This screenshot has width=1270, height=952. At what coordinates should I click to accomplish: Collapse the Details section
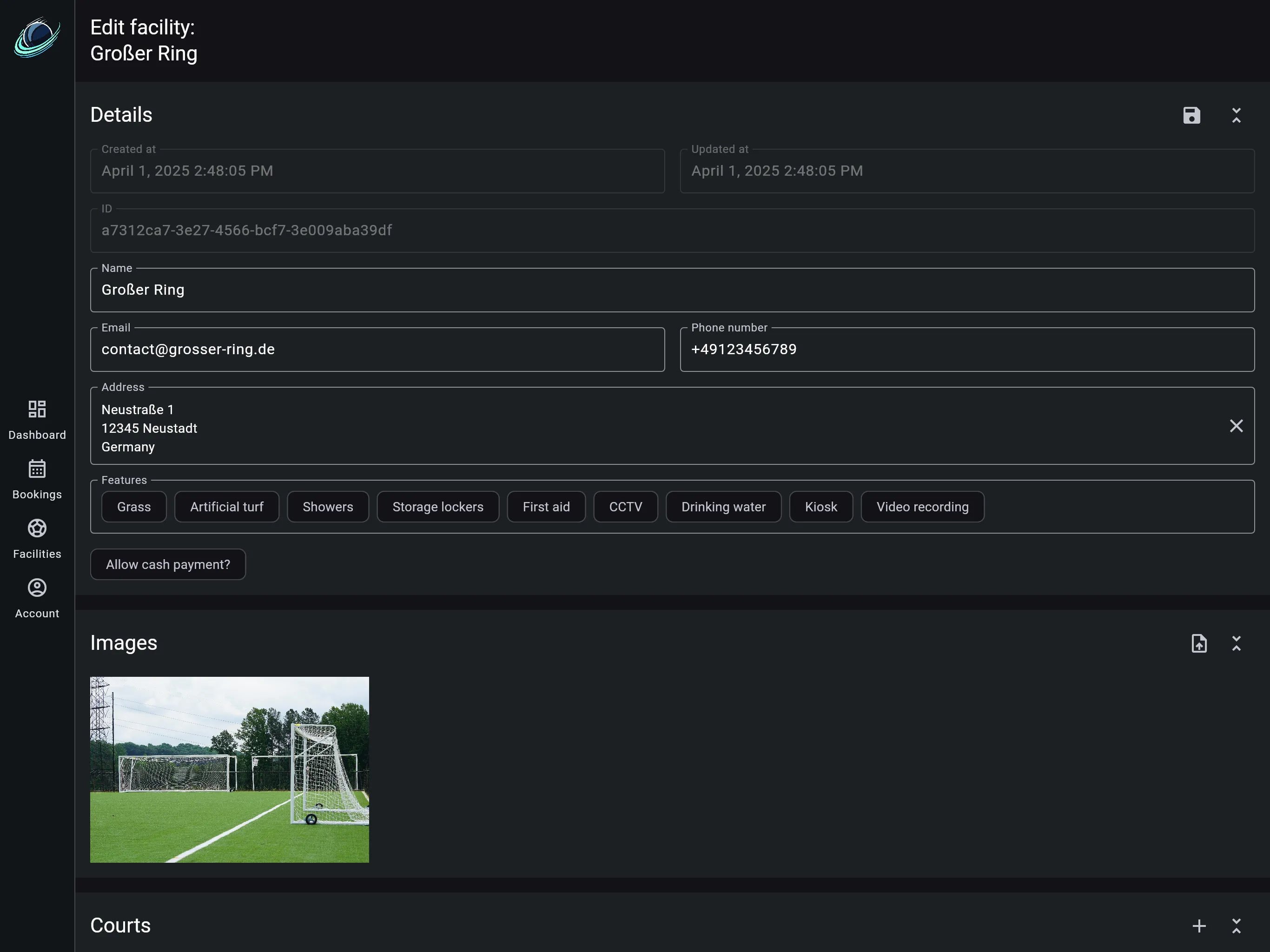click(1236, 115)
